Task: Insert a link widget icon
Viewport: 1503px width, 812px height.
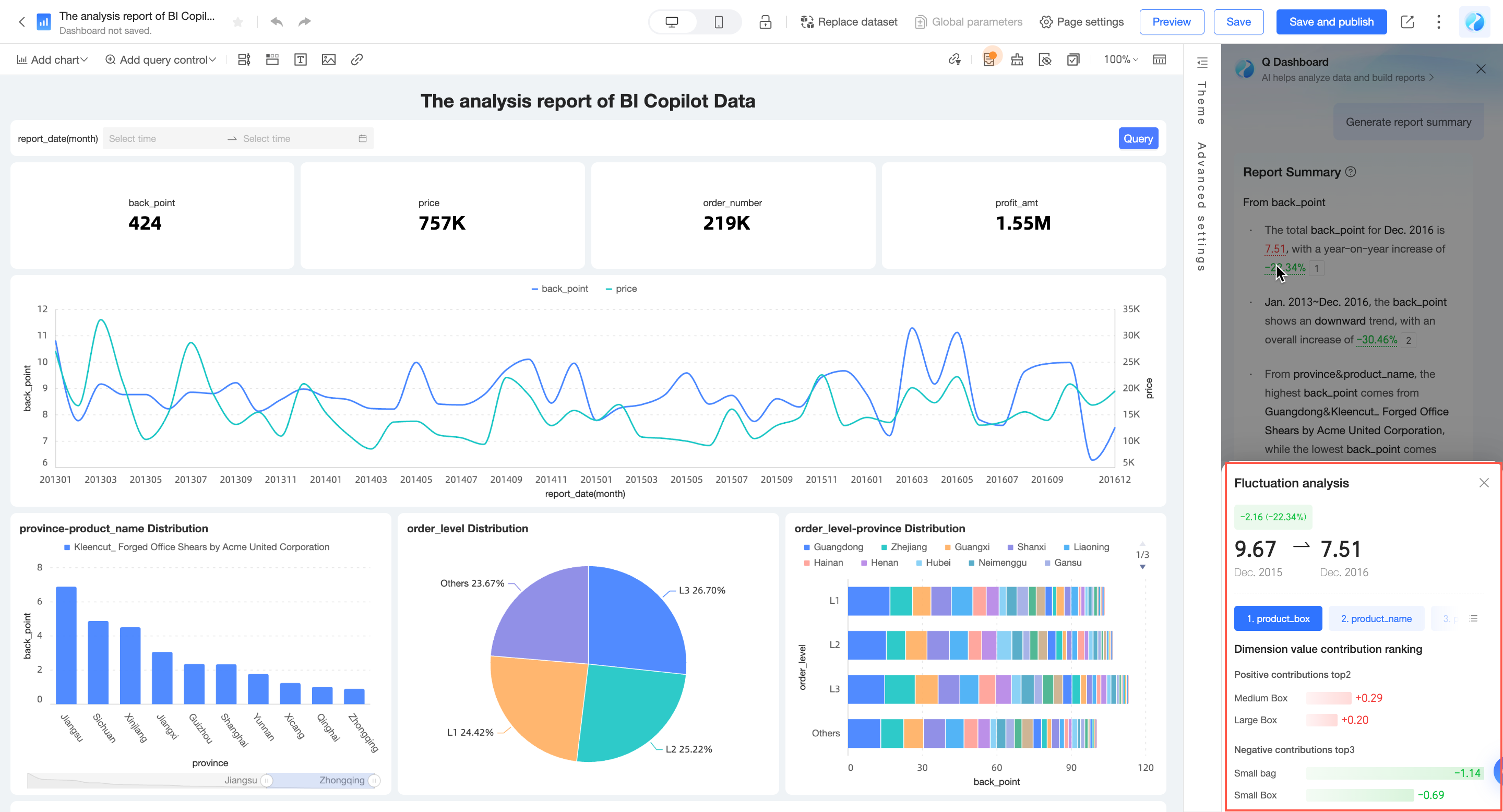Action: tap(357, 59)
